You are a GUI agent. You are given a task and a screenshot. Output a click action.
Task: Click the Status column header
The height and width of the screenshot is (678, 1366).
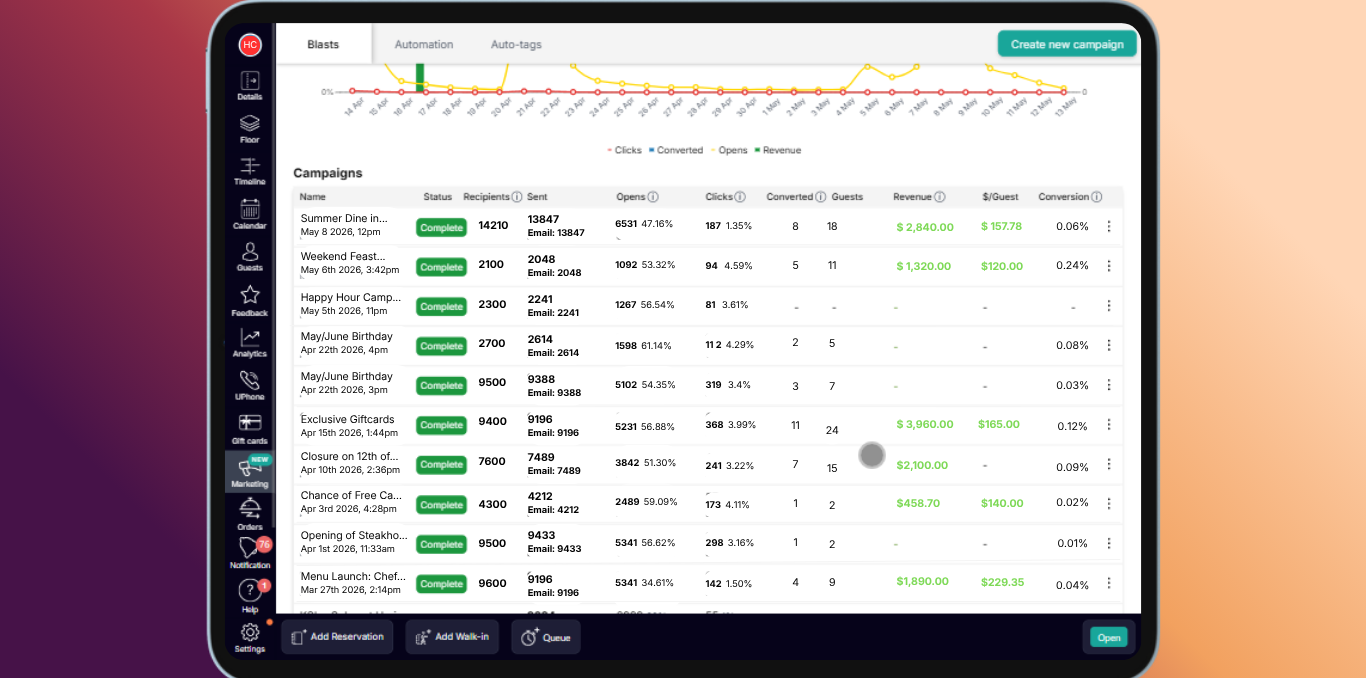(438, 197)
